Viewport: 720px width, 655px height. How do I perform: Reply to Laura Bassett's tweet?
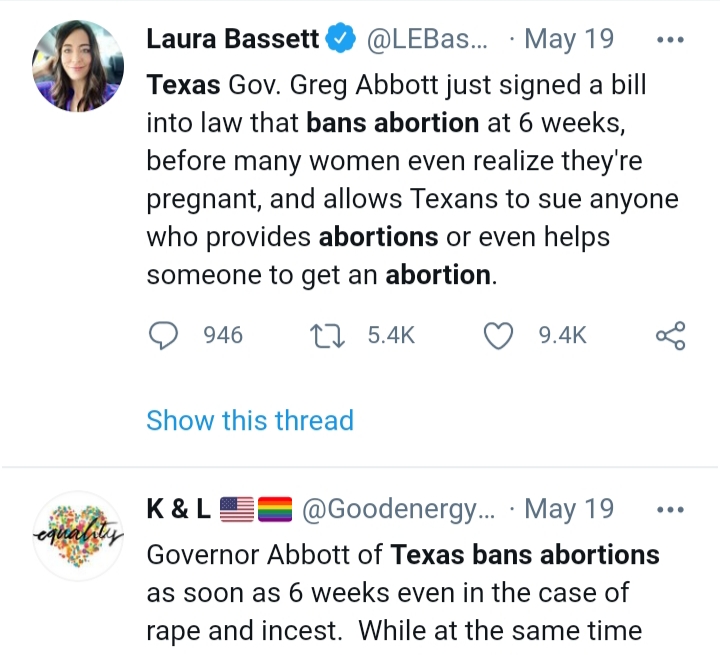coord(163,336)
